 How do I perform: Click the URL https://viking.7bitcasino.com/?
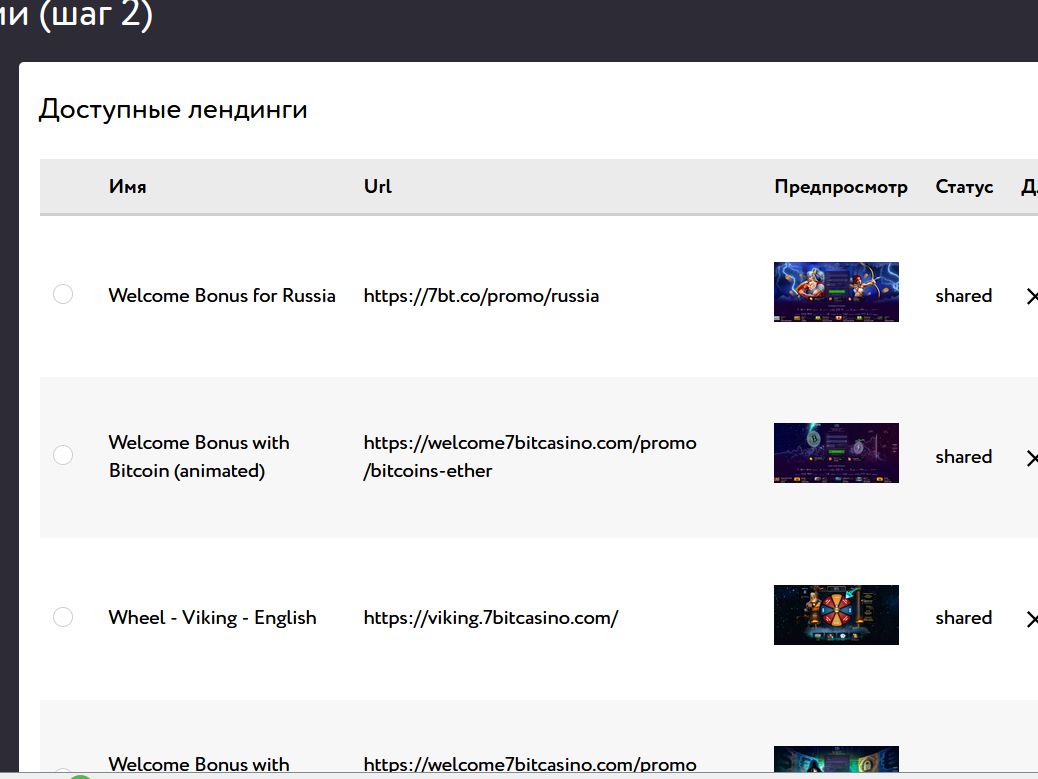(x=491, y=618)
